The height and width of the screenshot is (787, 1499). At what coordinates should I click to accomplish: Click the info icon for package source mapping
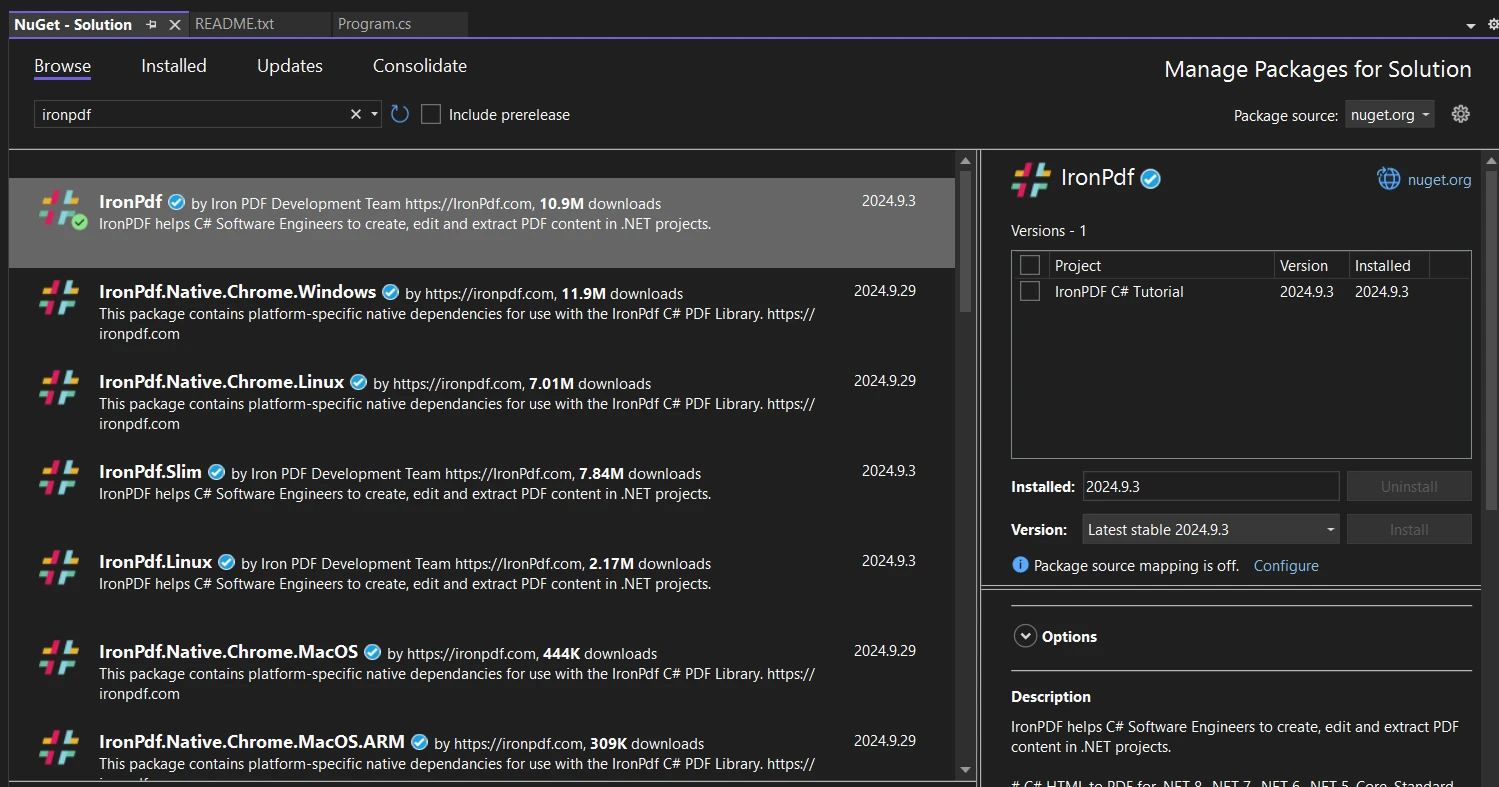tap(1020, 565)
